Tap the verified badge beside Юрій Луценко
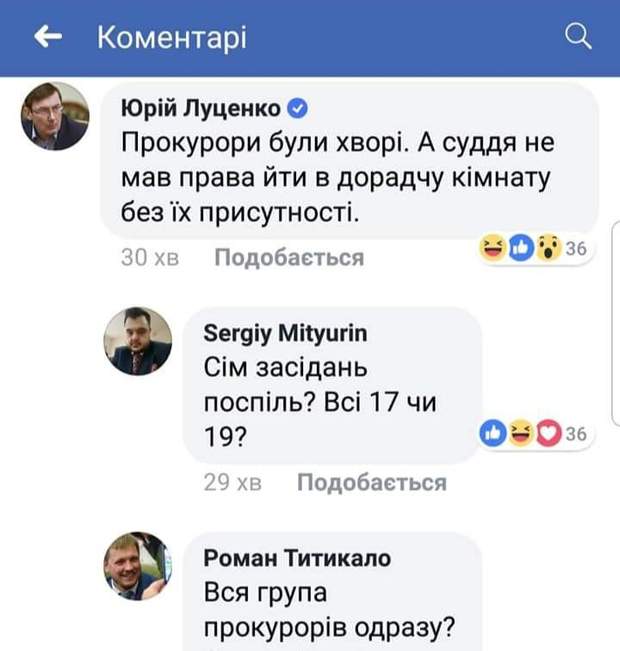Image resolution: width=620 pixels, height=651 pixels. [x=297, y=108]
